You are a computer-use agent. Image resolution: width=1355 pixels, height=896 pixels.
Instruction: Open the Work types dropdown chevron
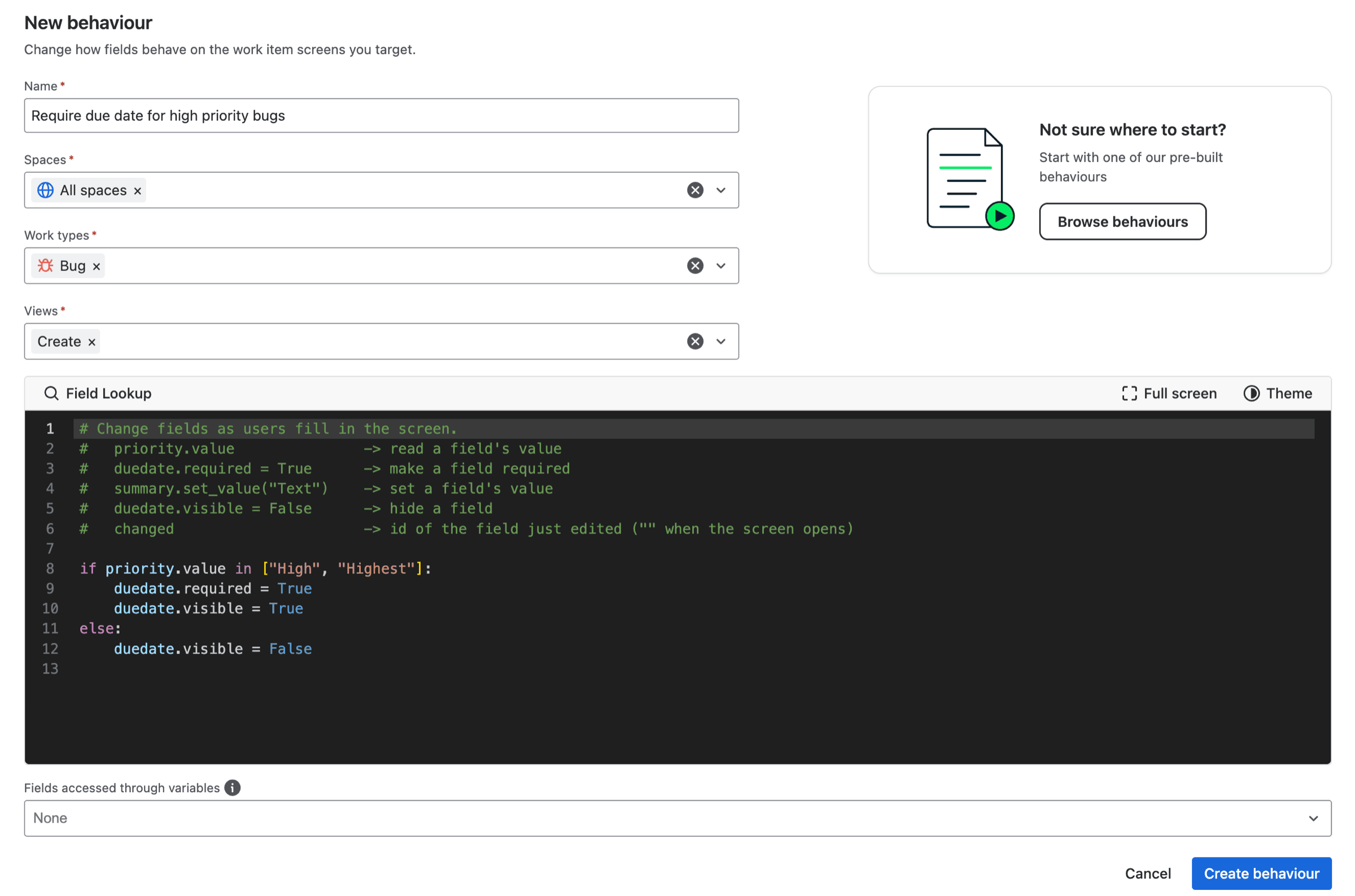pyautogui.click(x=721, y=266)
